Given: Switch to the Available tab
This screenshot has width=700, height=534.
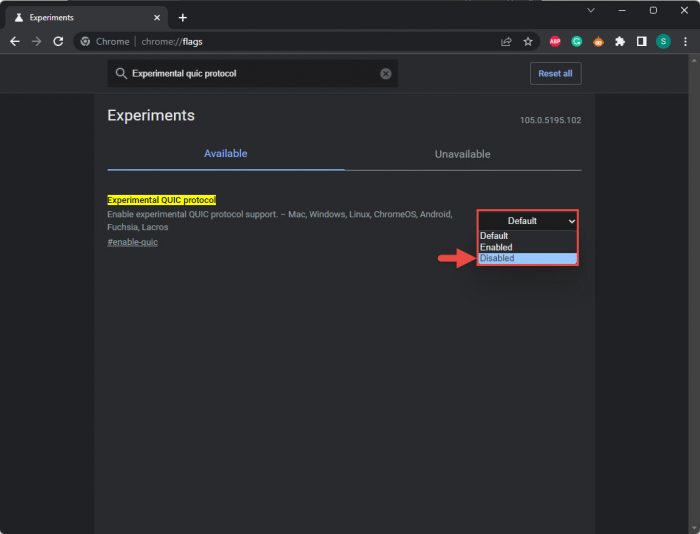Looking at the screenshot, I should pyautogui.click(x=225, y=154).
